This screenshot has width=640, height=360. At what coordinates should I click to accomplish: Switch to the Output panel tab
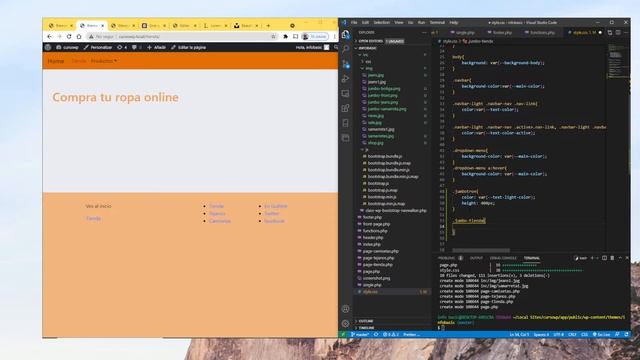476,258
